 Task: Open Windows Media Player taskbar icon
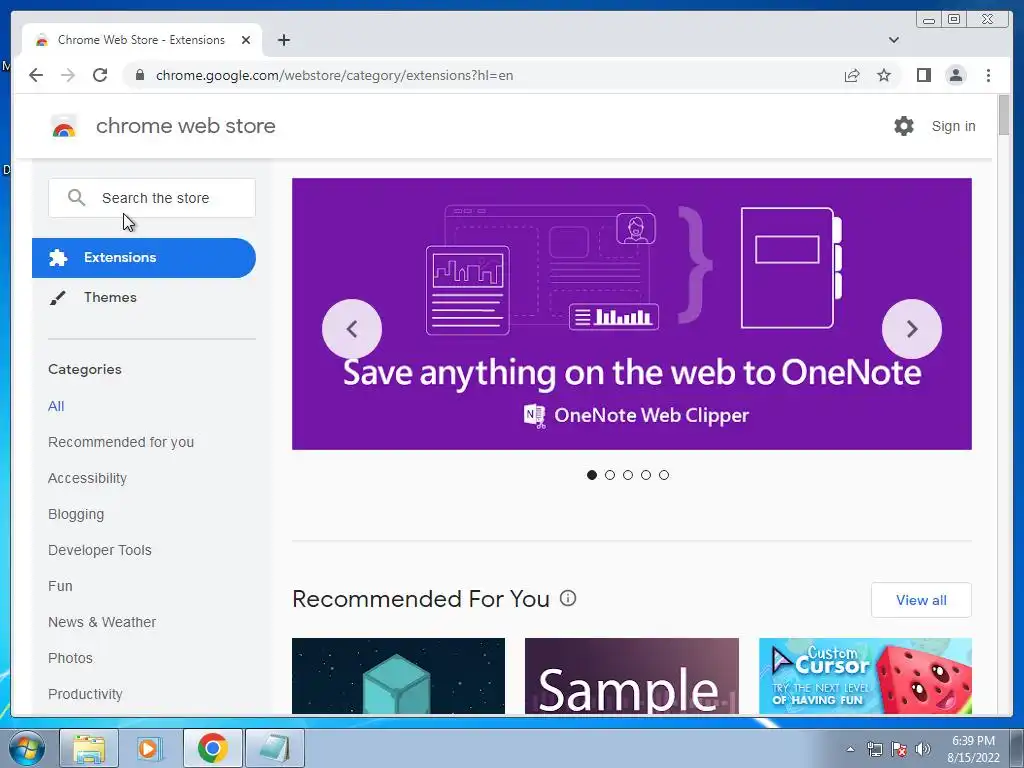(x=150, y=748)
